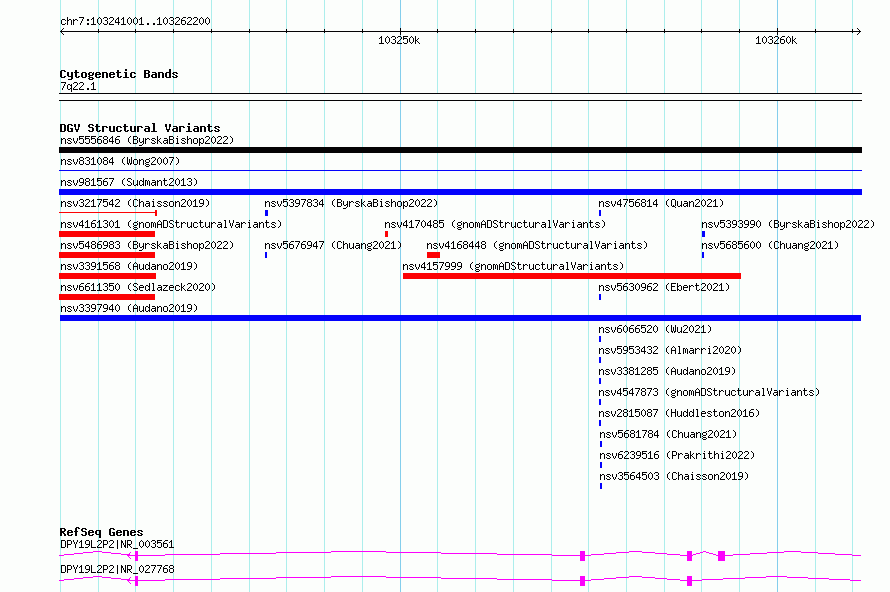Viewport: 890px width, 592px height.
Task: Click the red bar under nsv6611350
Action: pyautogui.click(x=107, y=297)
